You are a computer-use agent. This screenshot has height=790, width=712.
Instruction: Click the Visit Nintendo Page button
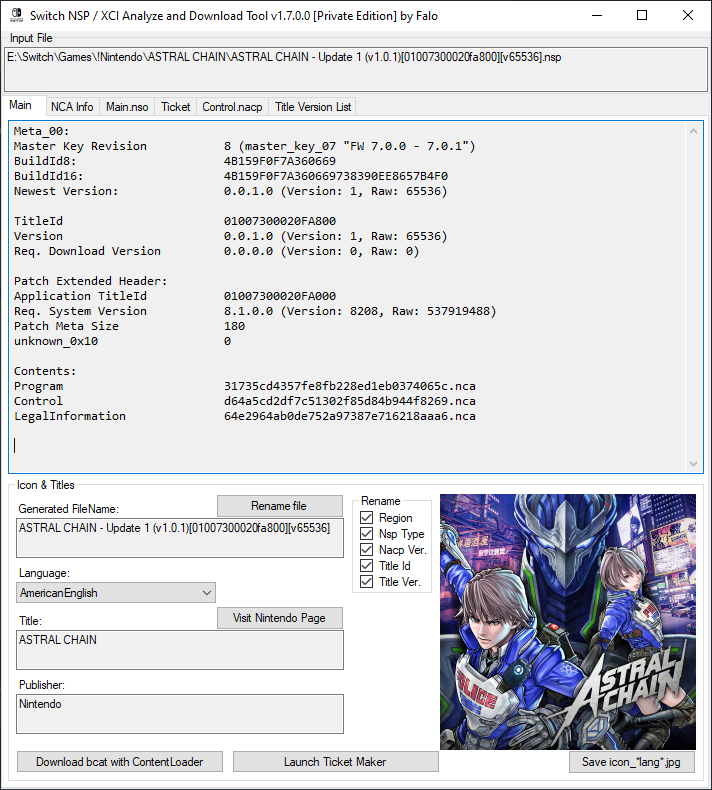click(x=279, y=618)
